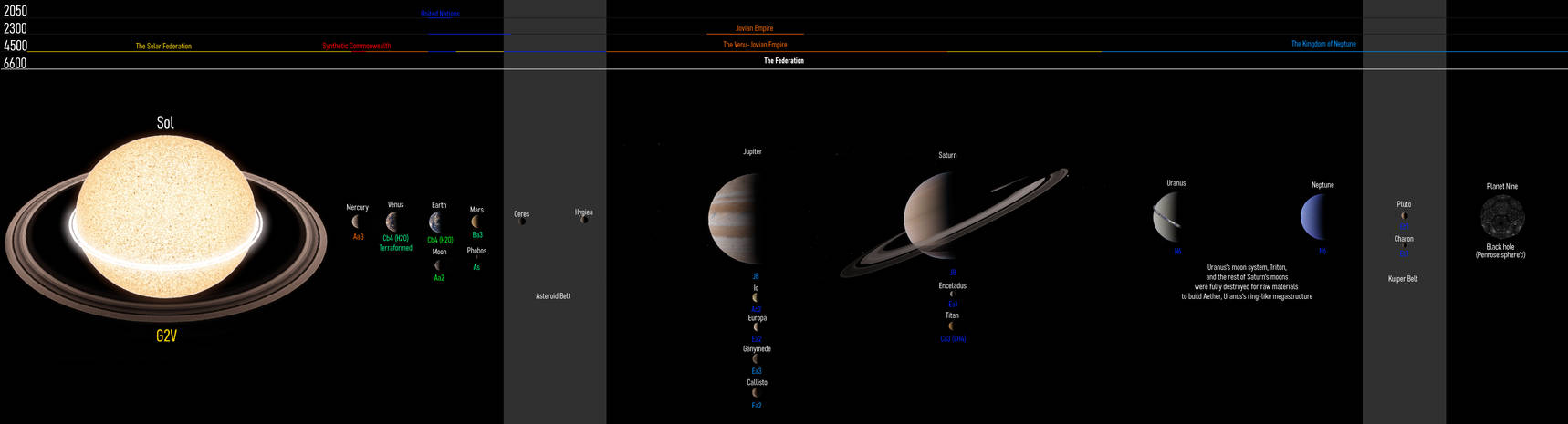Click the Charon moon image
Screen dimensions: 1568x424
[1405, 245]
